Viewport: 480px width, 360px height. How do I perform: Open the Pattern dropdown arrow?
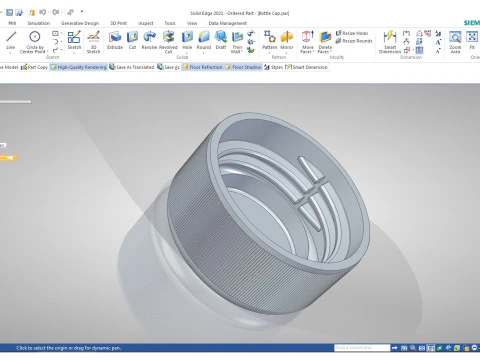point(269,53)
